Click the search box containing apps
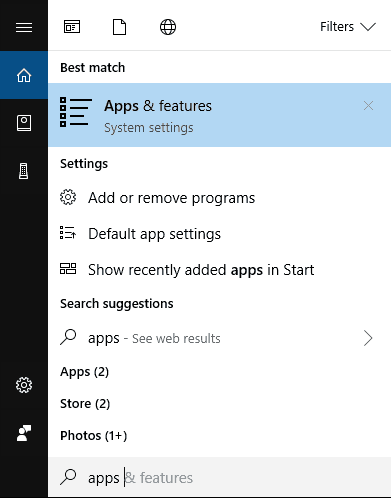The height and width of the screenshot is (498, 391). pos(219,478)
